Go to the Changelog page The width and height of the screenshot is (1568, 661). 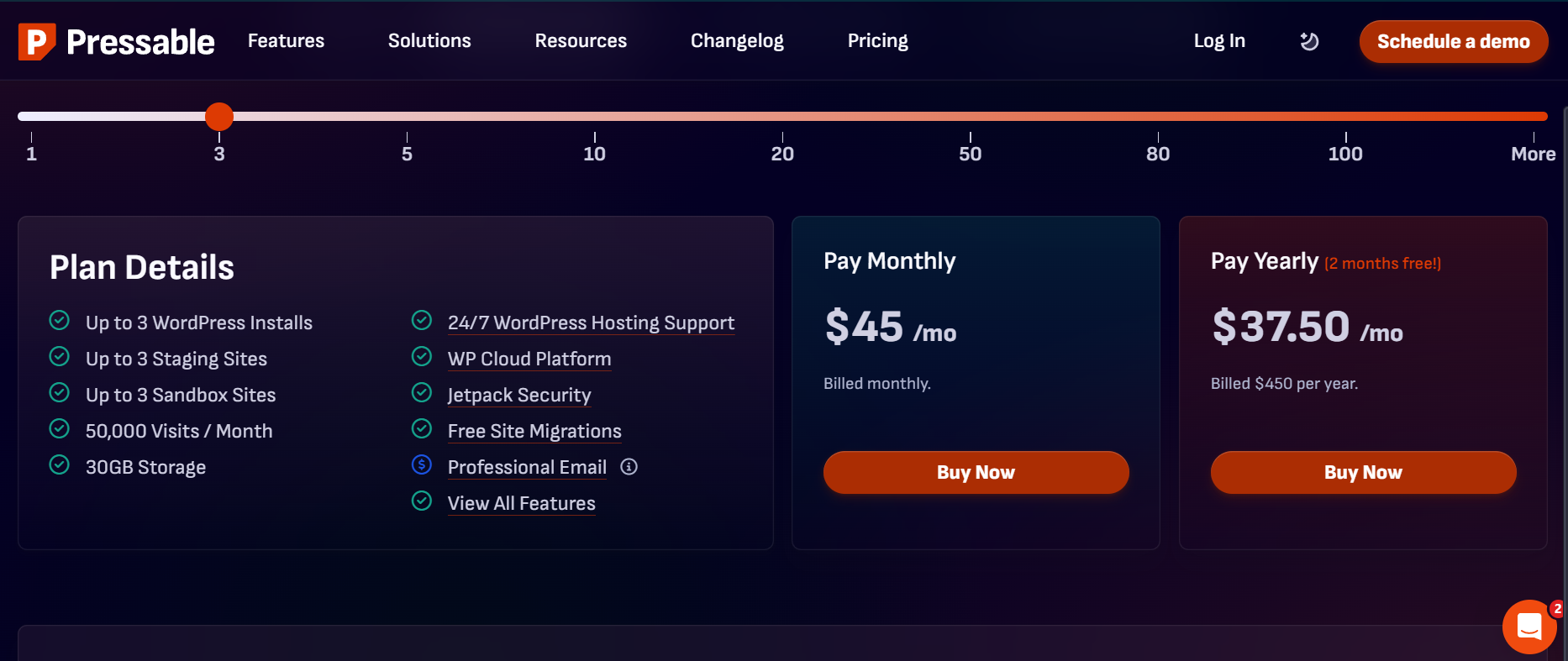pyautogui.click(x=737, y=41)
